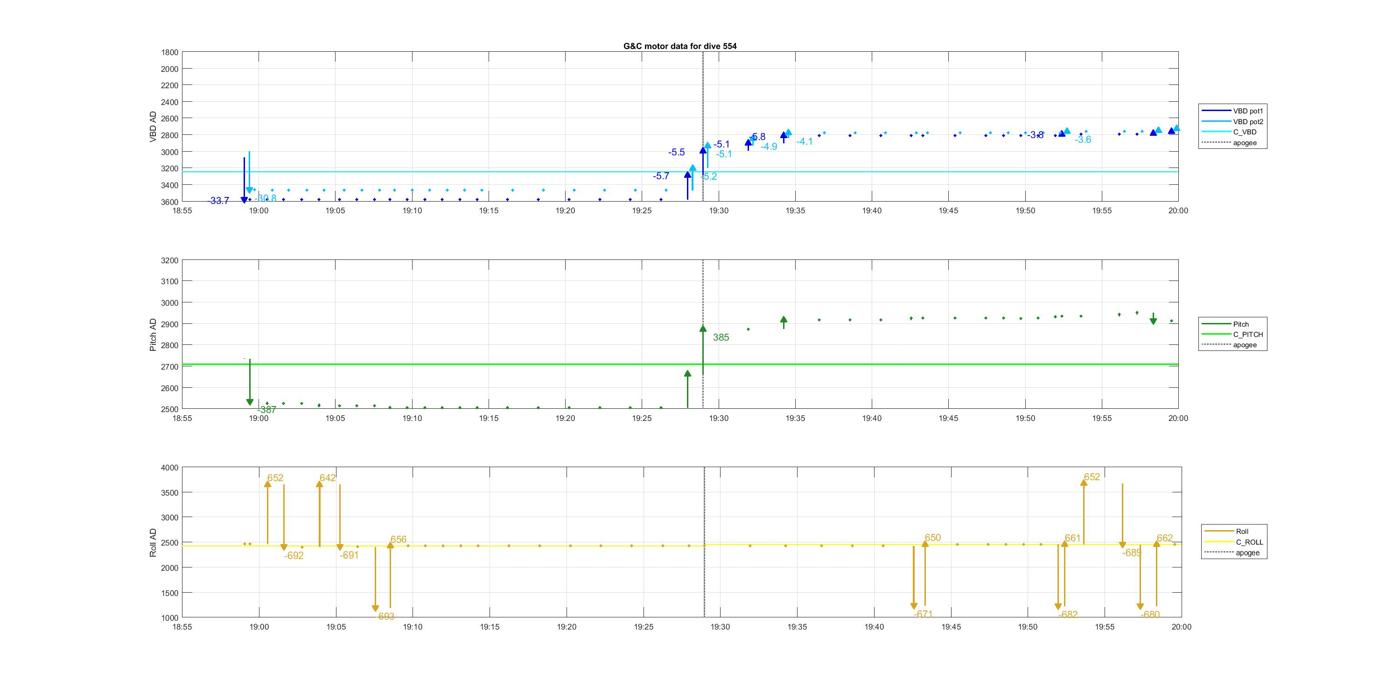1400x693 pixels.
Task: Click the '385' pitch data label
Action: pyautogui.click(x=721, y=338)
